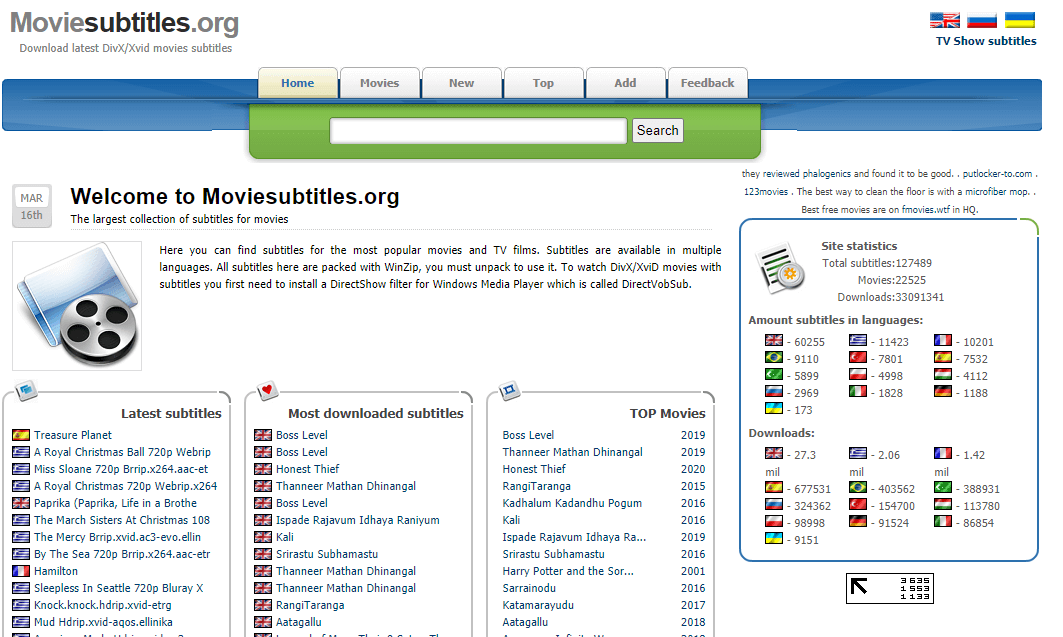Click the film reel folder image
The image size is (1063, 637).
tap(77, 306)
